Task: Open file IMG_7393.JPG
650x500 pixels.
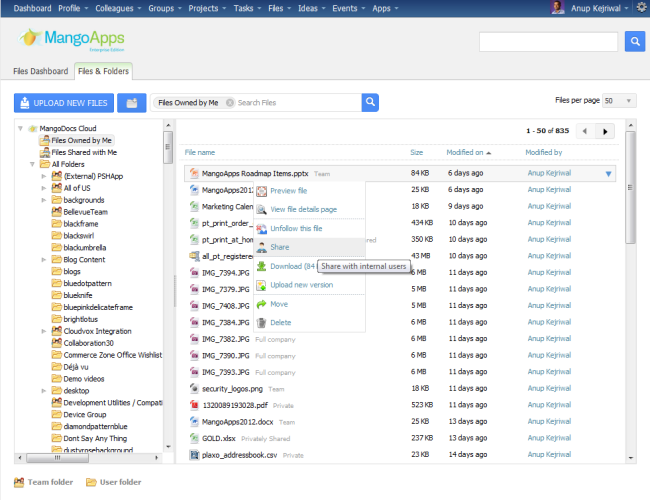Action: point(226,372)
